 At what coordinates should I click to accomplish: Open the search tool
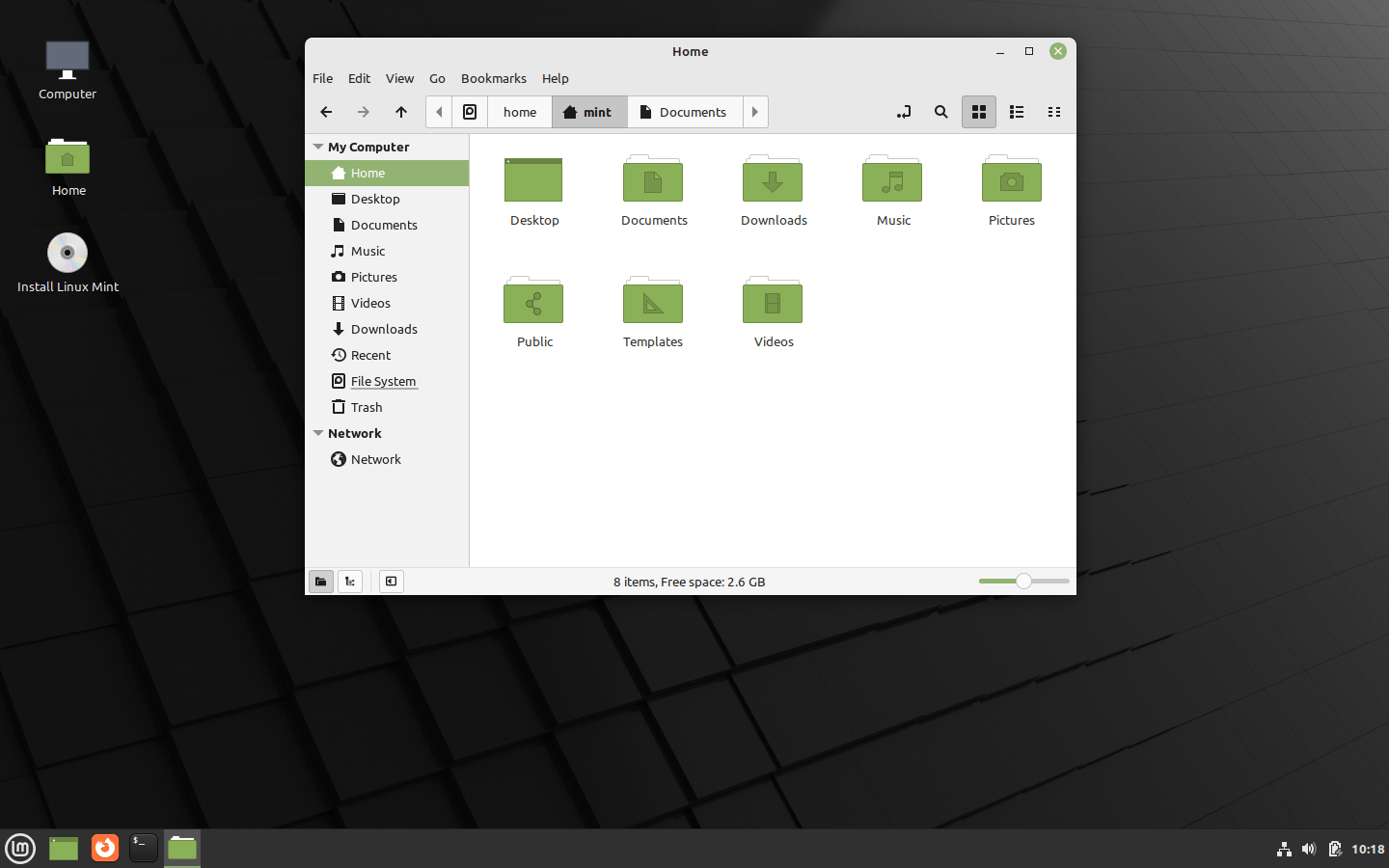point(940,112)
